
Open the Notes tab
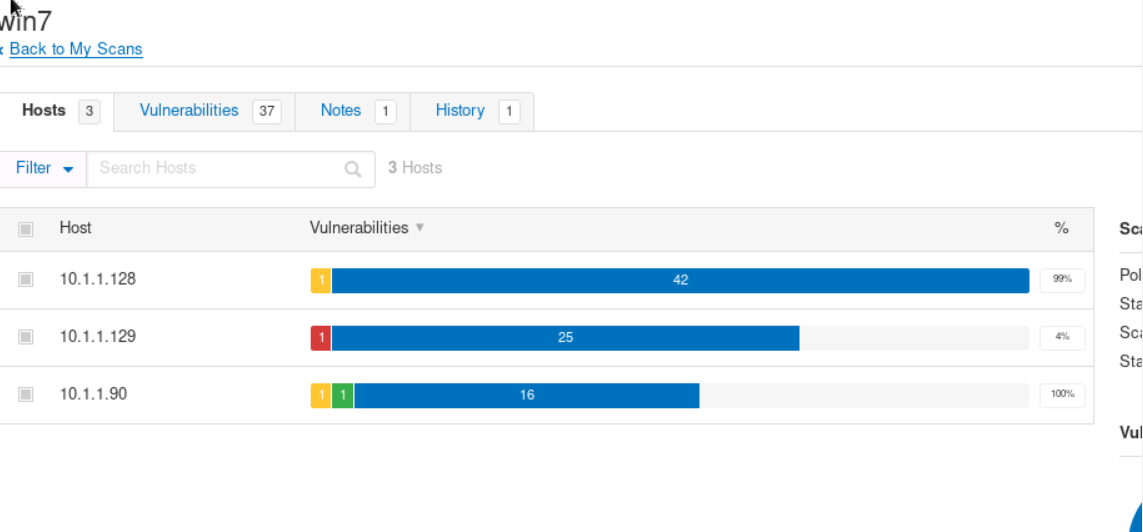tap(341, 111)
